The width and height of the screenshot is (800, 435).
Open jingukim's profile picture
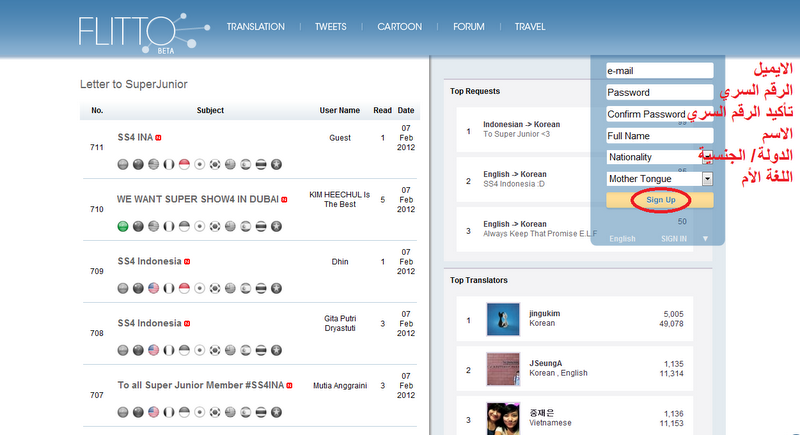503,319
